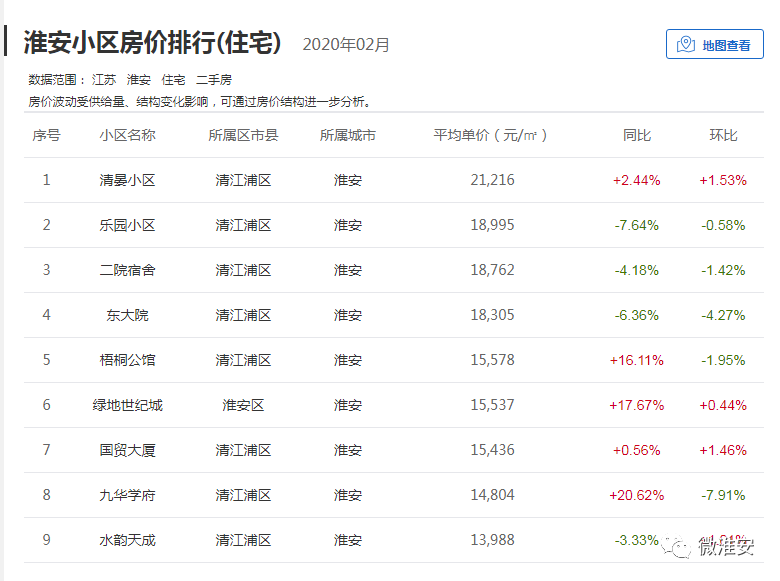
Task: Click the 江苏 data range label
Action: click(104, 80)
